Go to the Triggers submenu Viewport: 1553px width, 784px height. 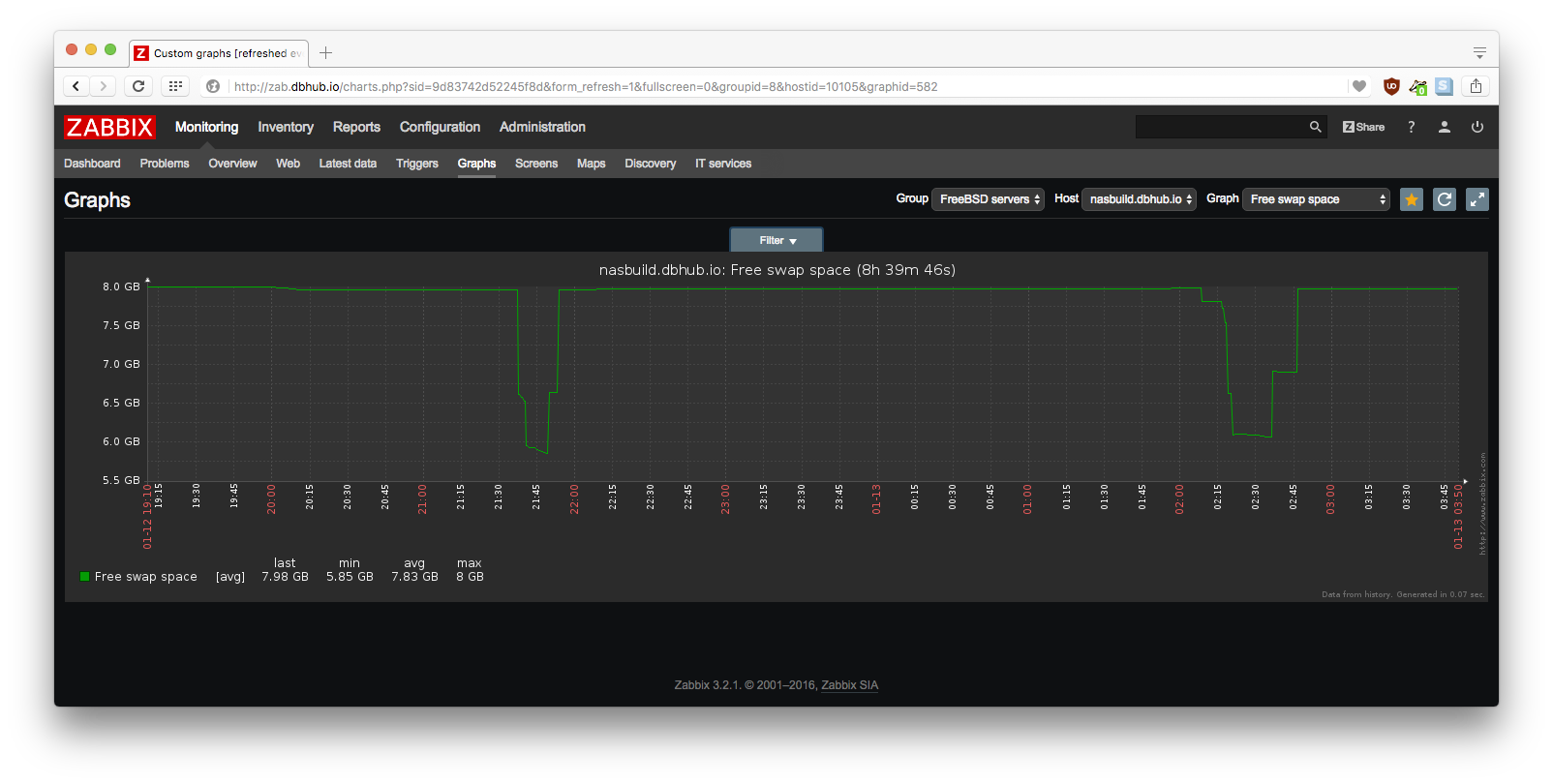coord(417,164)
